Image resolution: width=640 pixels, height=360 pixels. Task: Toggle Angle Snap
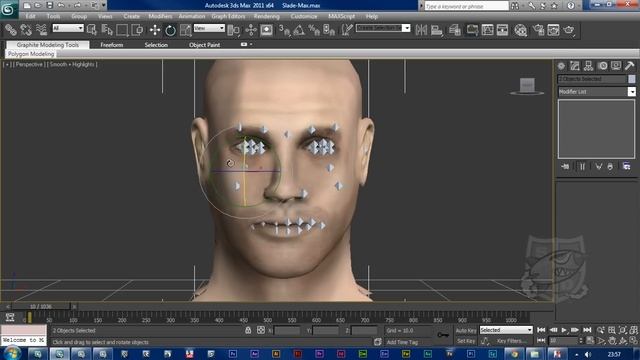(299, 30)
